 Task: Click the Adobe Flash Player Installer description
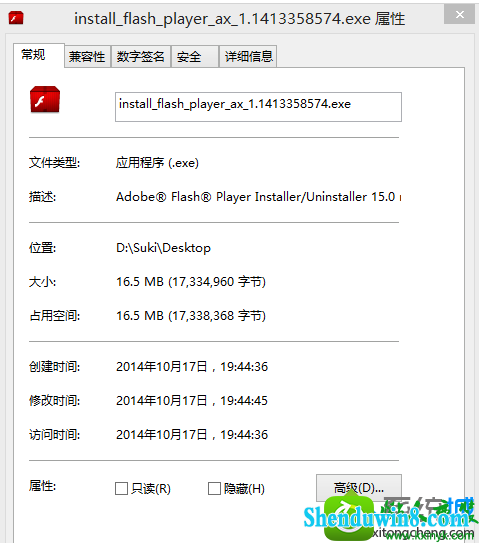[x=258, y=197]
